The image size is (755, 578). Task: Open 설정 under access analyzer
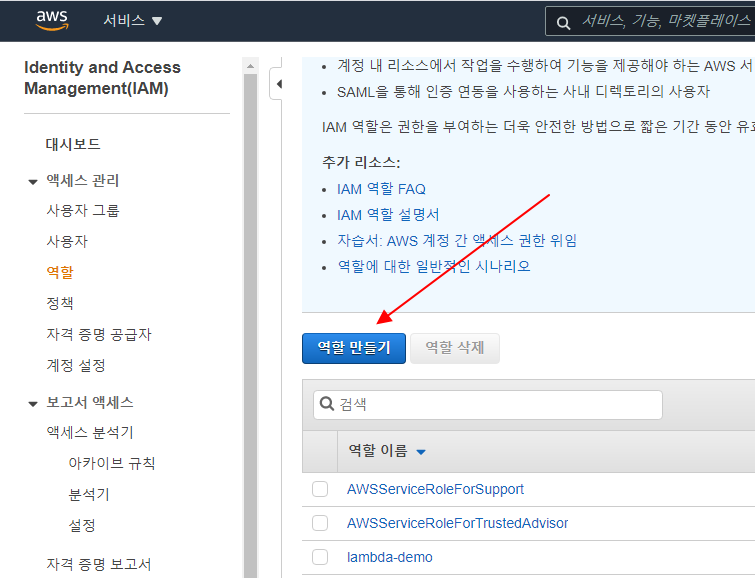[82, 525]
